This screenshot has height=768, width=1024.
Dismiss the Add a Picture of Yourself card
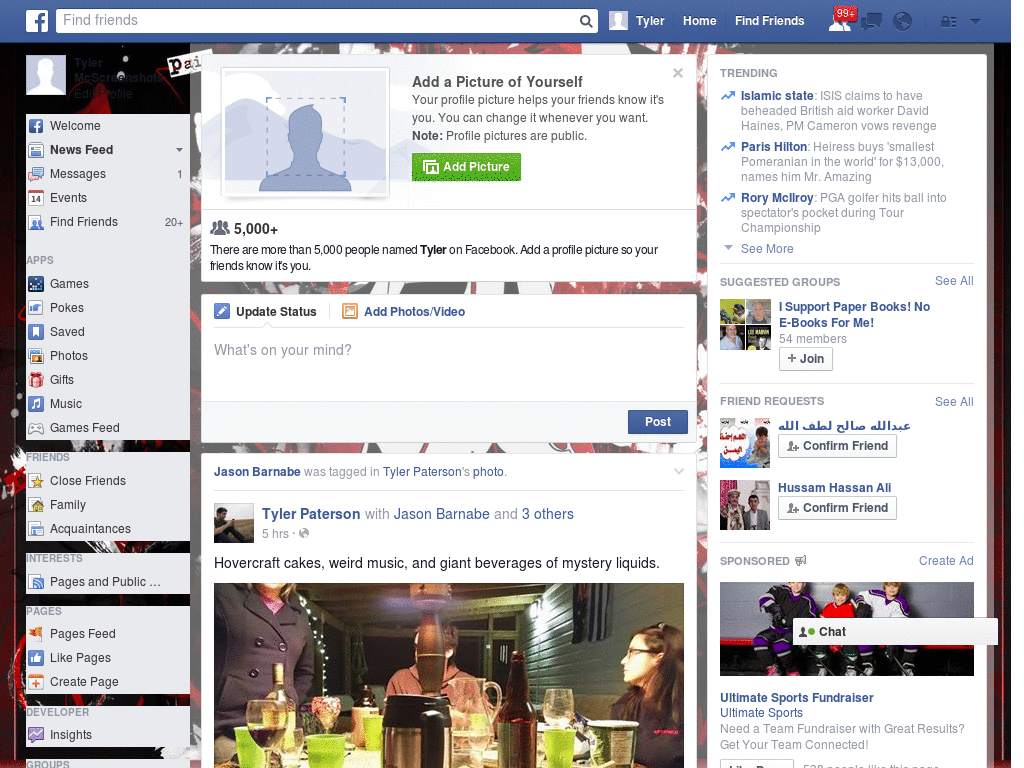pyautogui.click(x=678, y=73)
